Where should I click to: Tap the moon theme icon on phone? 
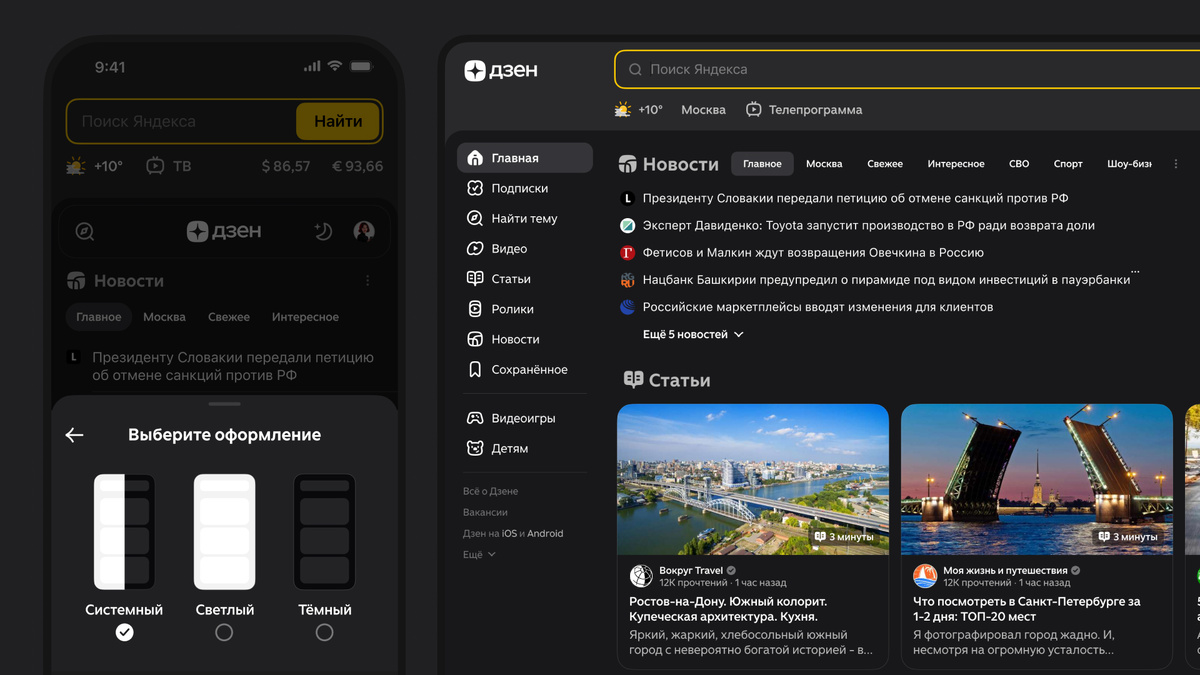(323, 232)
